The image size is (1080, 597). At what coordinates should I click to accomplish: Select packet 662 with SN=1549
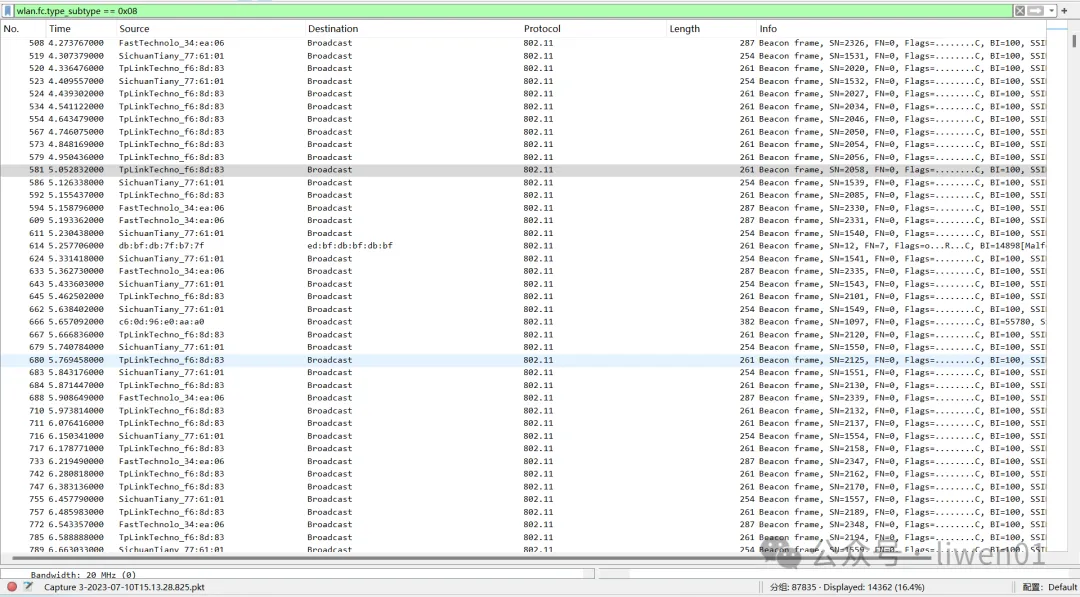[523, 309]
